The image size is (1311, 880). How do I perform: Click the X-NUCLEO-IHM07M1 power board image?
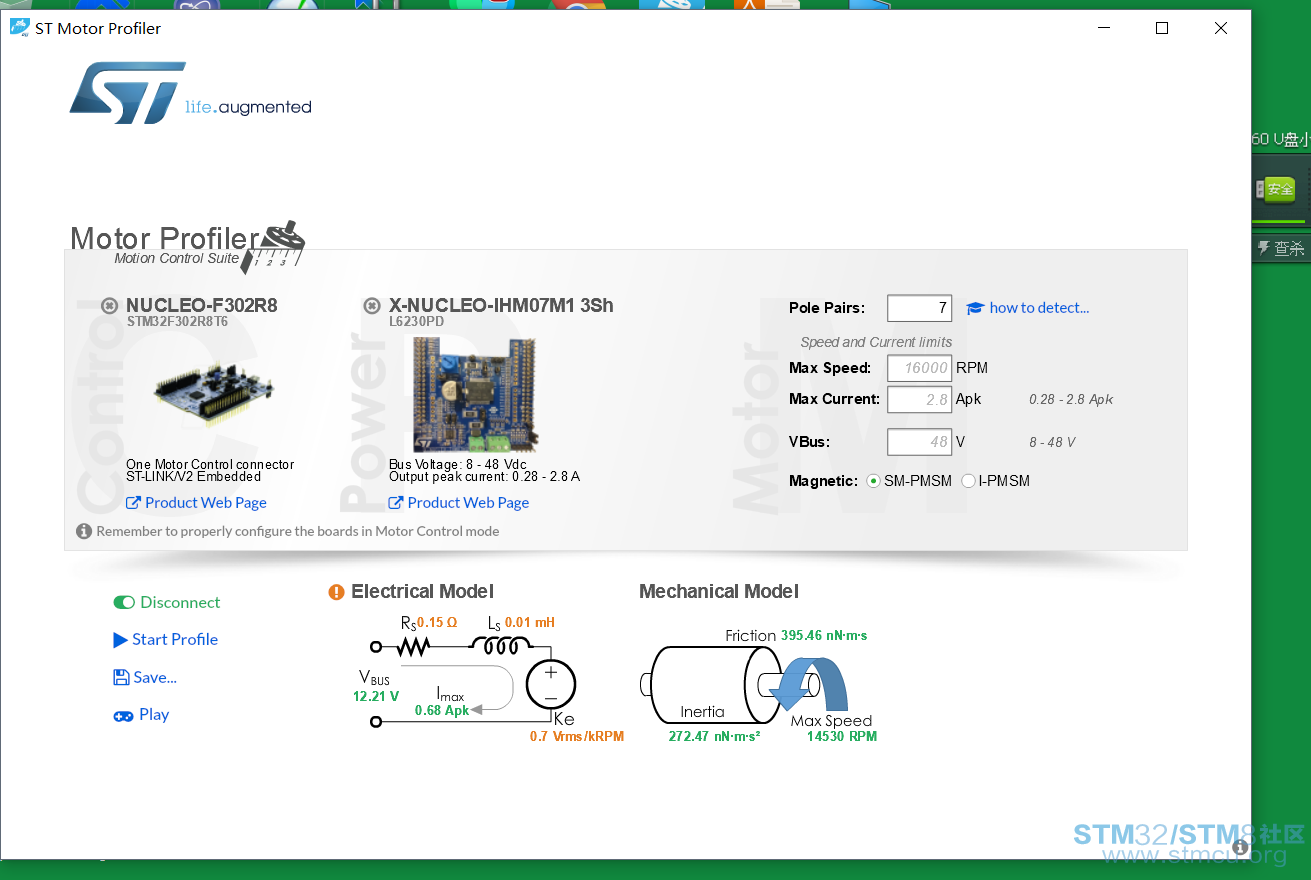(474, 395)
